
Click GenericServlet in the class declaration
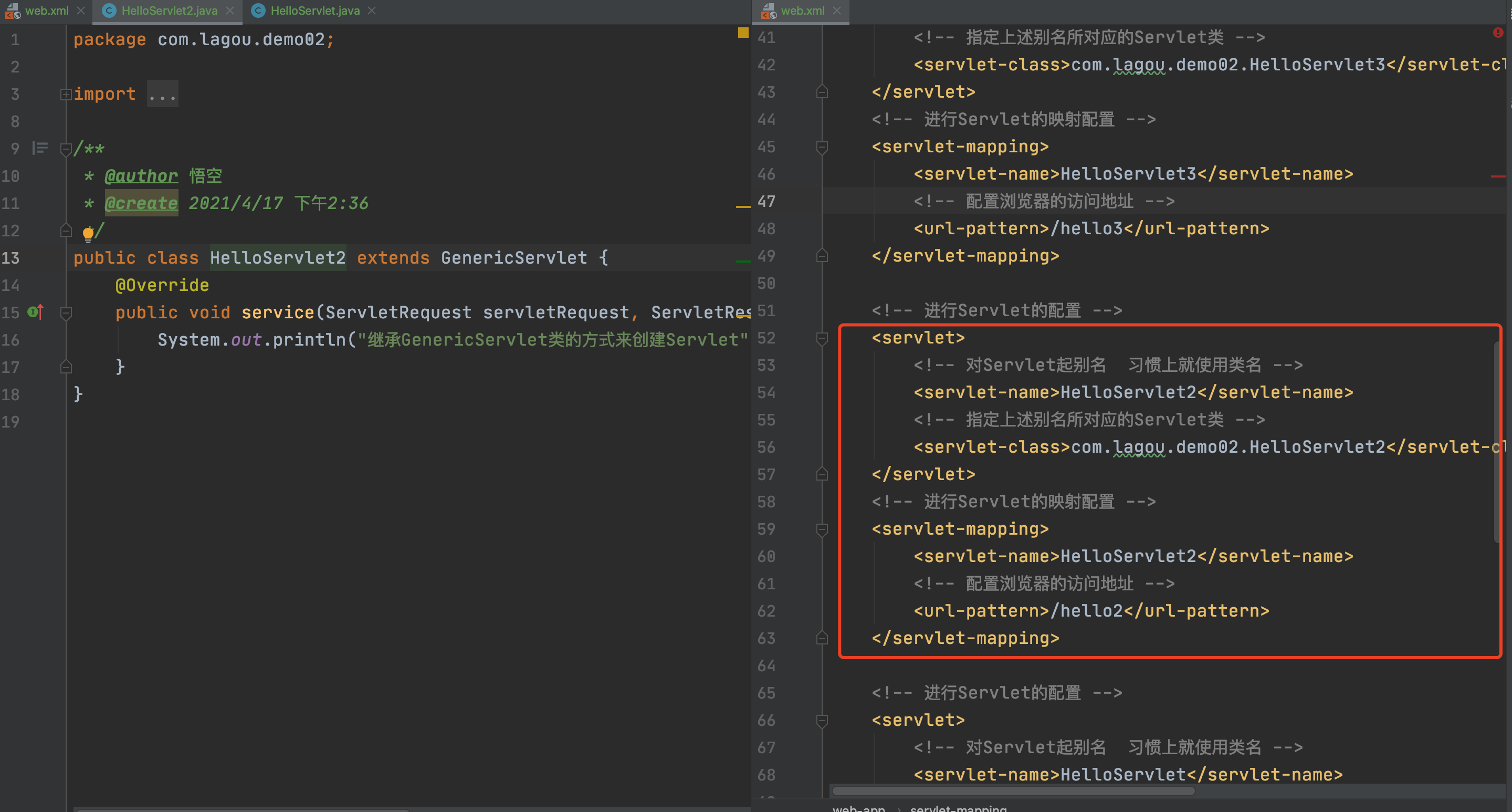[513, 258]
